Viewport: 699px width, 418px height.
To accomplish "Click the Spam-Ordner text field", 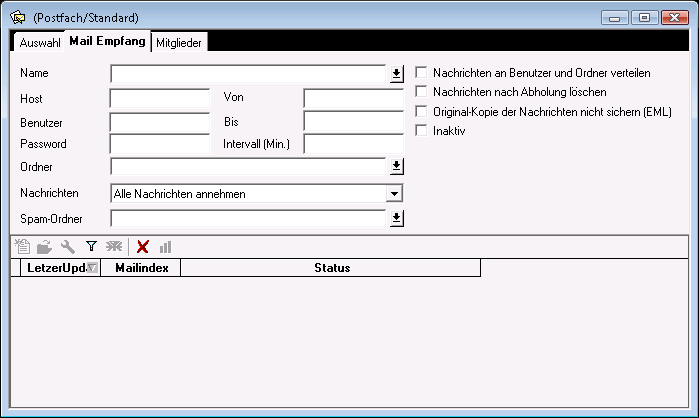I will pyautogui.click(x=248, y=218).
